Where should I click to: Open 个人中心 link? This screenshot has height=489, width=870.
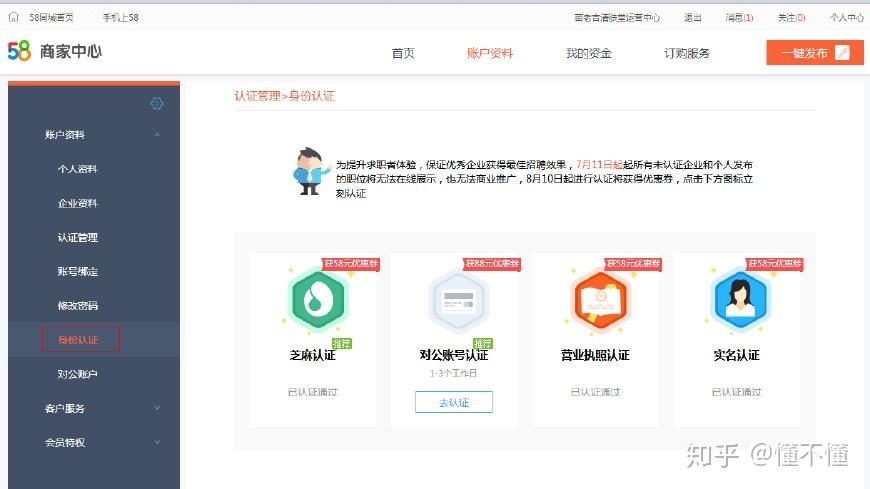tap(847, 18)
